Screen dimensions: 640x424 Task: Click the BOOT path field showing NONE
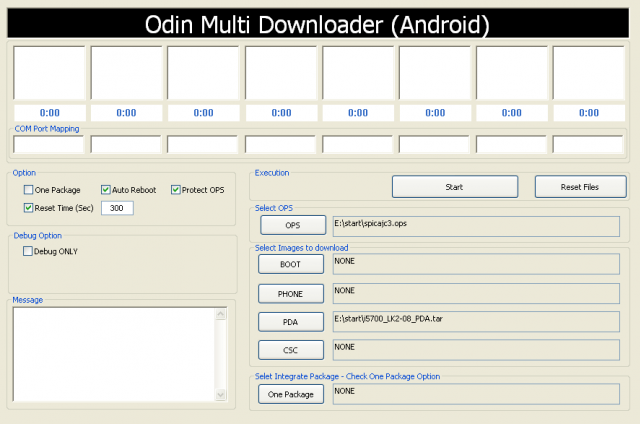point(476,264)
